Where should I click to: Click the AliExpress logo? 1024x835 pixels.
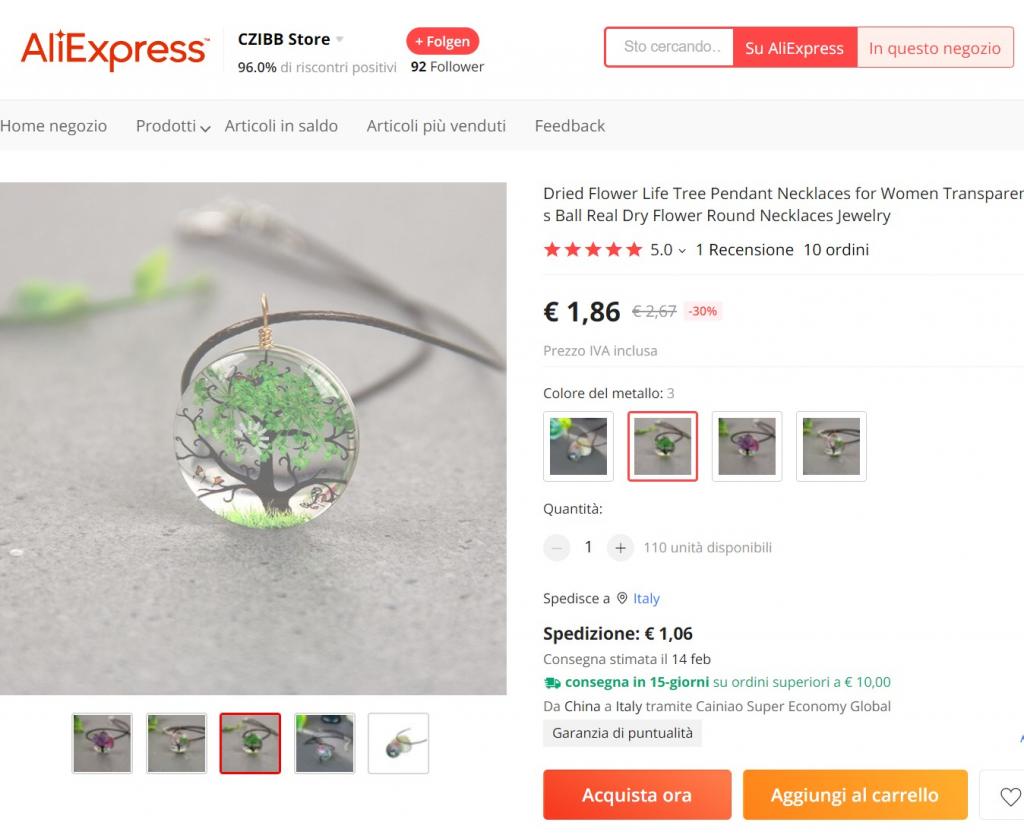pyautogui.click(x=115, y=50)
